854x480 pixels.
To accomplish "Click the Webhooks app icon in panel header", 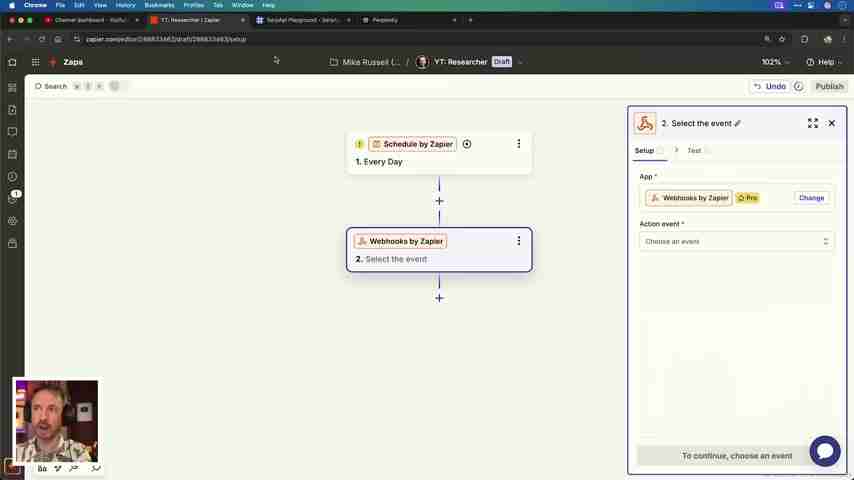I will tap(645, 123).
